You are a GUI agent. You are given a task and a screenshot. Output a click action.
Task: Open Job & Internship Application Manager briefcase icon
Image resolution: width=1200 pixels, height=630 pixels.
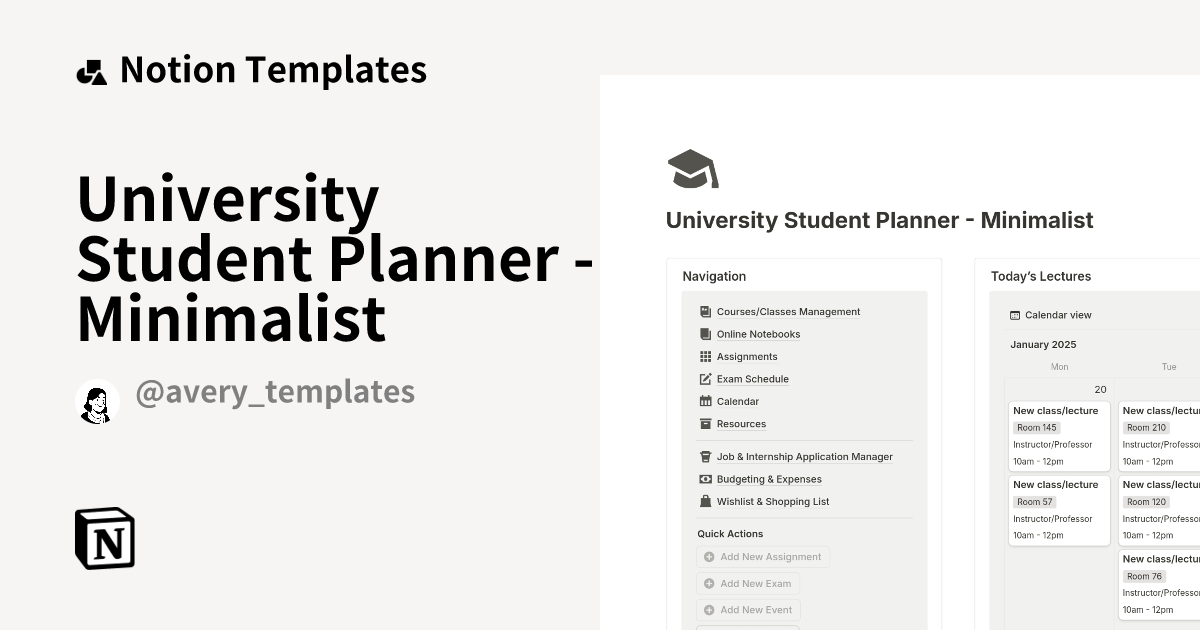703,456
